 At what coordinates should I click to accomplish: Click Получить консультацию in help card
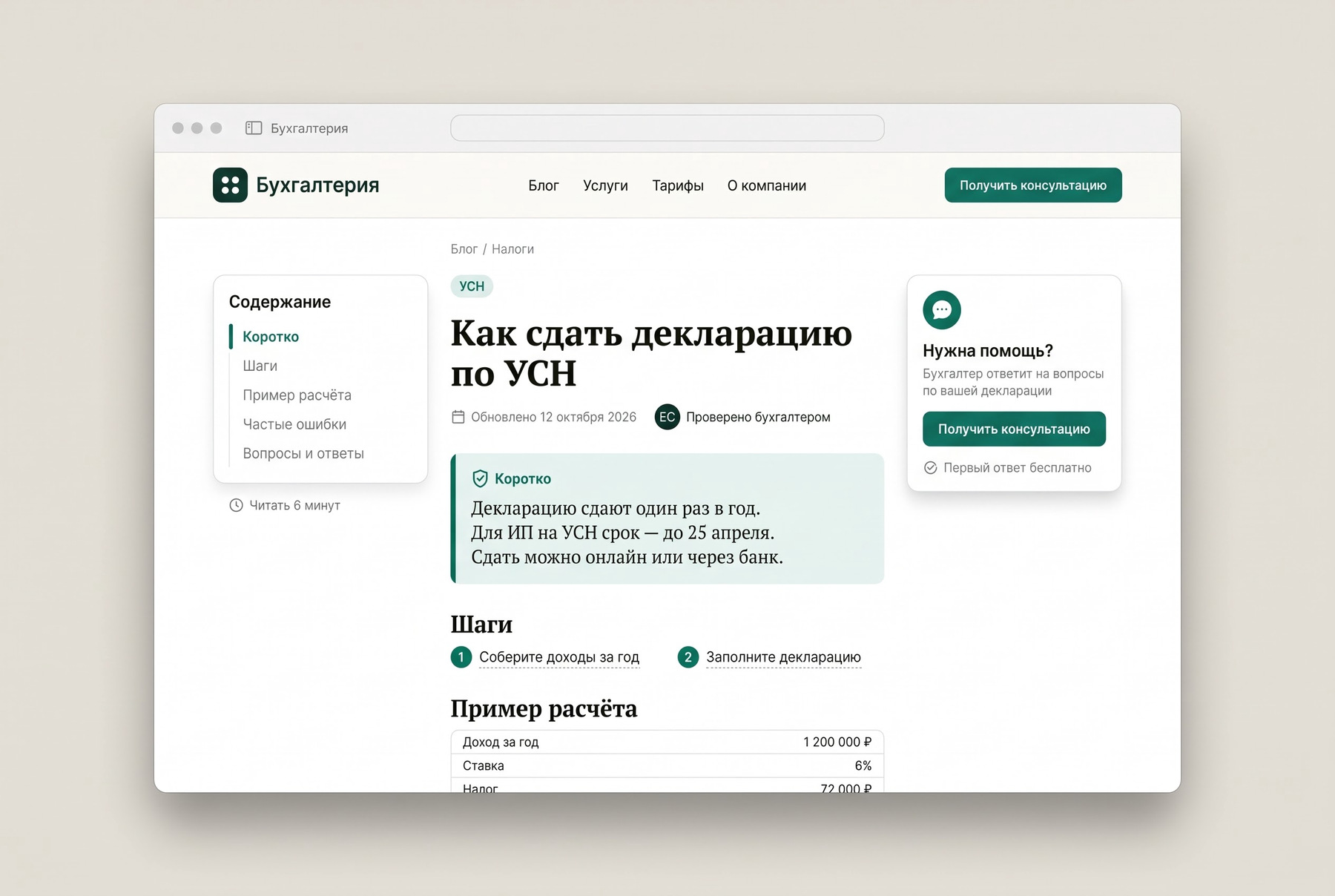pyautogui.click(x=1014, y=429)
